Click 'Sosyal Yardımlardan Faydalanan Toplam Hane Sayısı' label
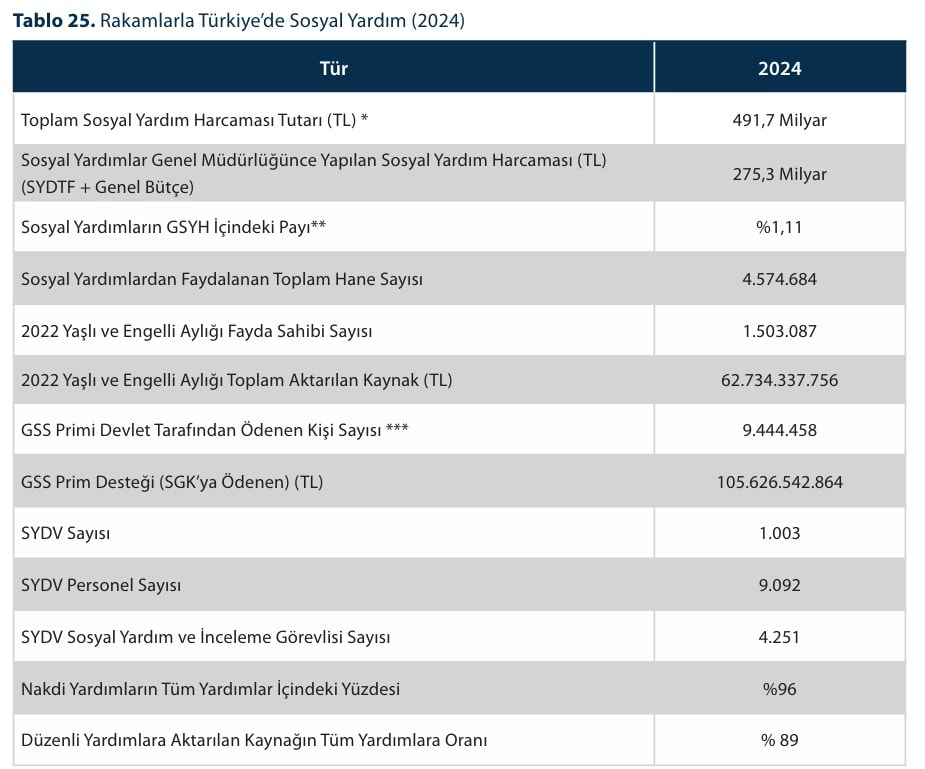This screenshot has height=769, width=925. click(222, 279)
